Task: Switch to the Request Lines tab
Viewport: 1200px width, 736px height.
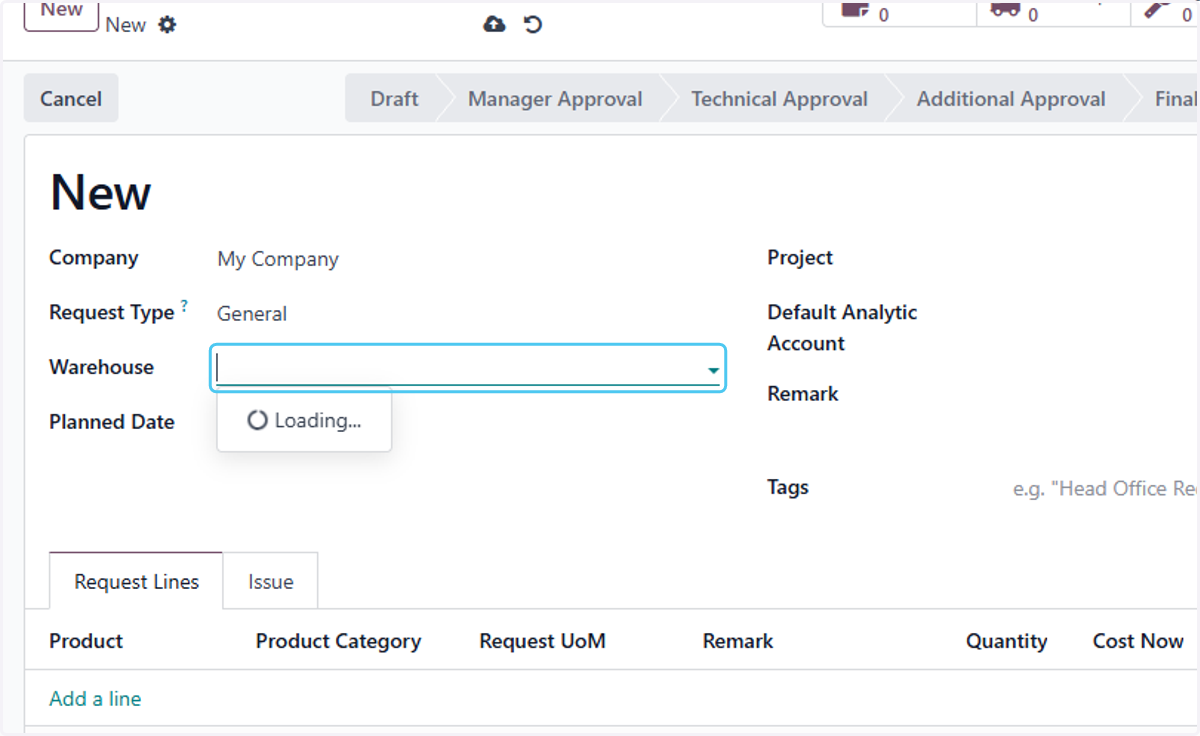Action: point(136,582)
